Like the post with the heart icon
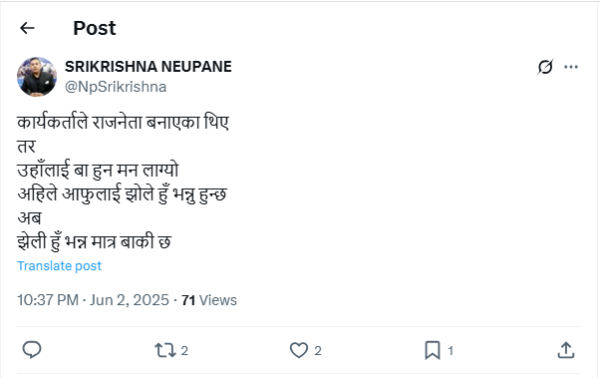 pyautogui.click(x=298, y=350)
